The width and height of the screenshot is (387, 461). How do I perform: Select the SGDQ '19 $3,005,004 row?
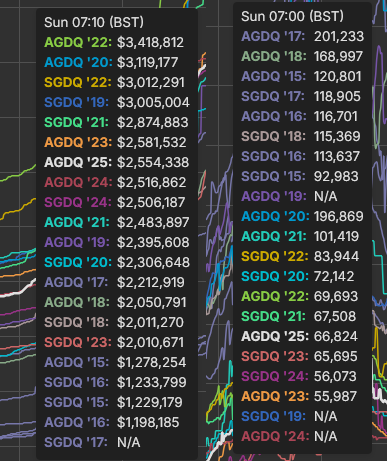pos(117,102)
